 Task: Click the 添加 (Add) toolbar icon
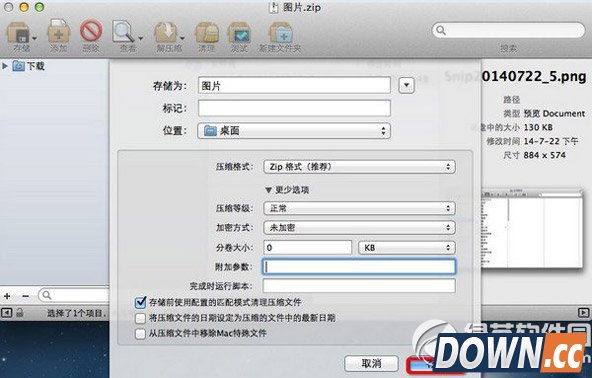tap(59, 32)
